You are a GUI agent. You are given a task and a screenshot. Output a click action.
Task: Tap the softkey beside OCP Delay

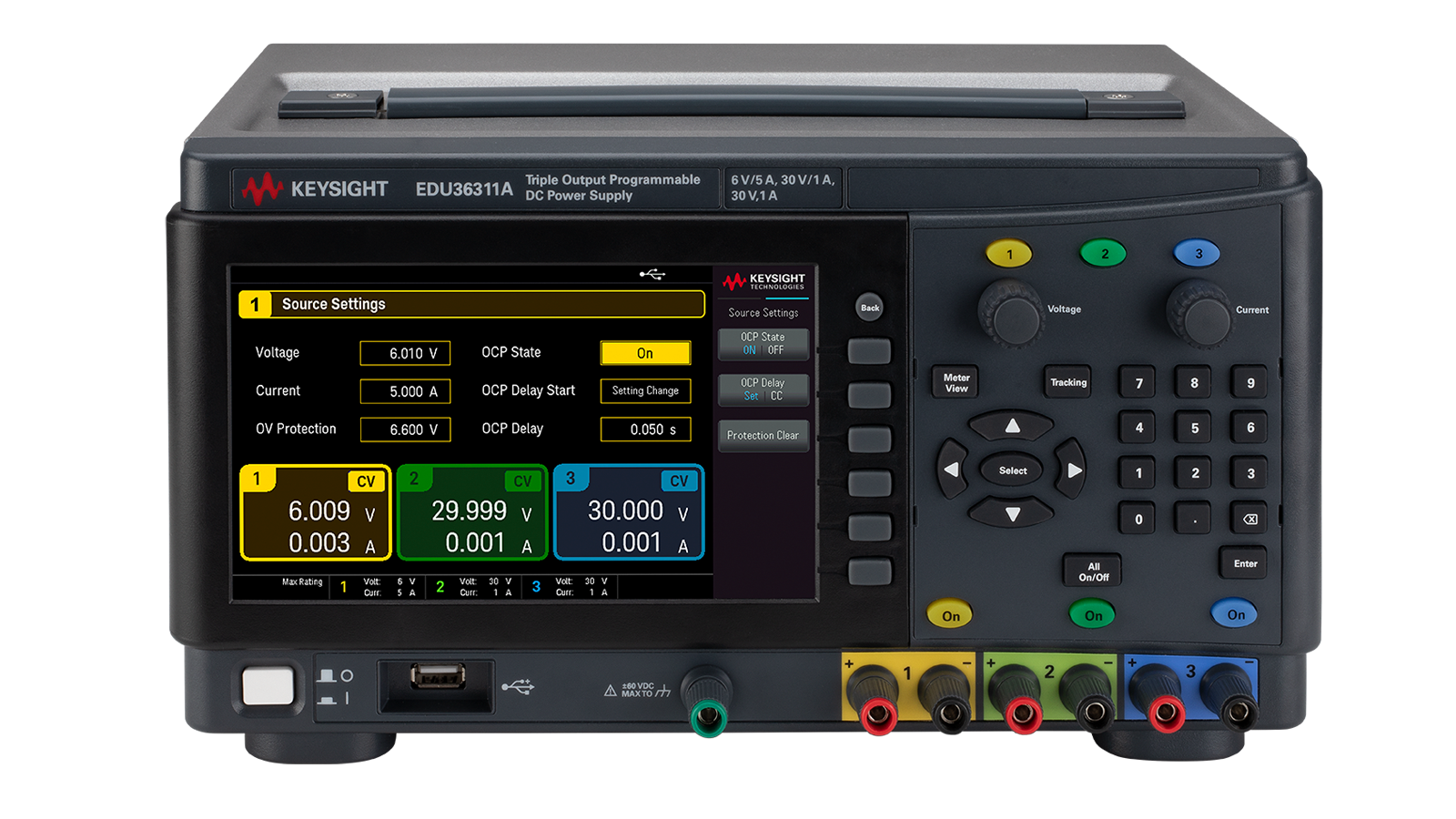[x=869, y=395]
